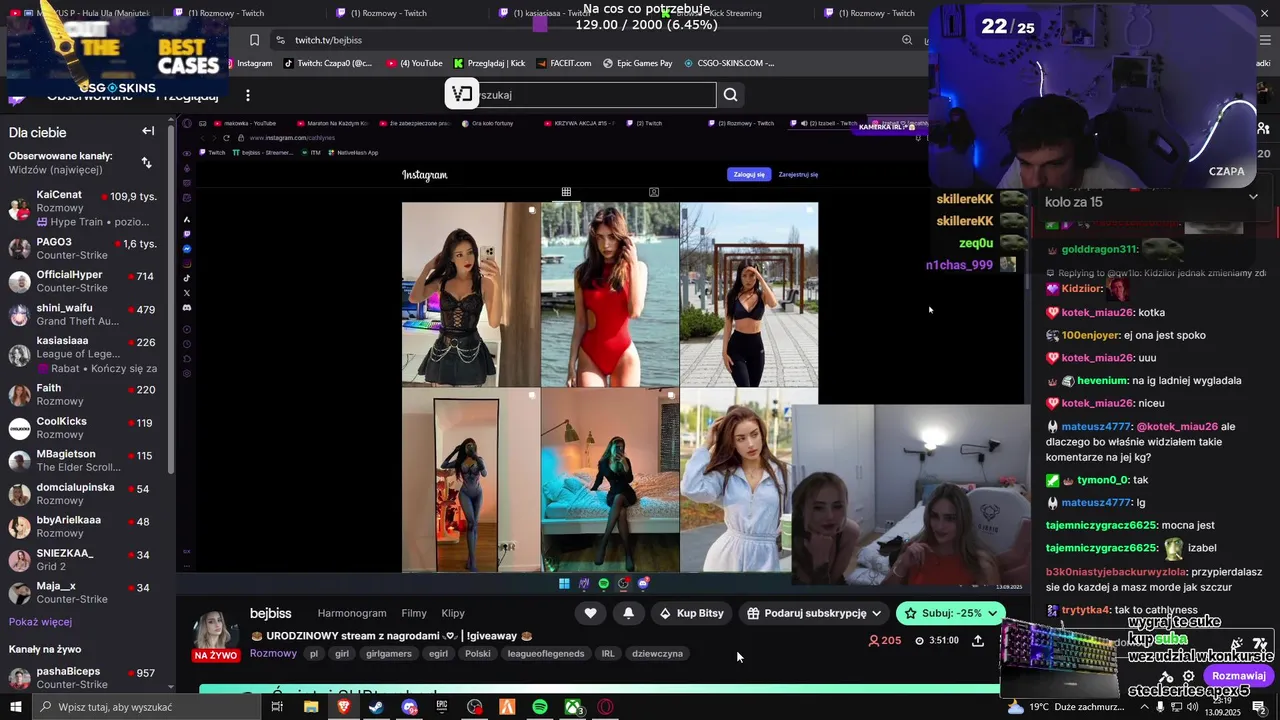Open pashaBiceps live channel in sidebar

click(84, 677)
